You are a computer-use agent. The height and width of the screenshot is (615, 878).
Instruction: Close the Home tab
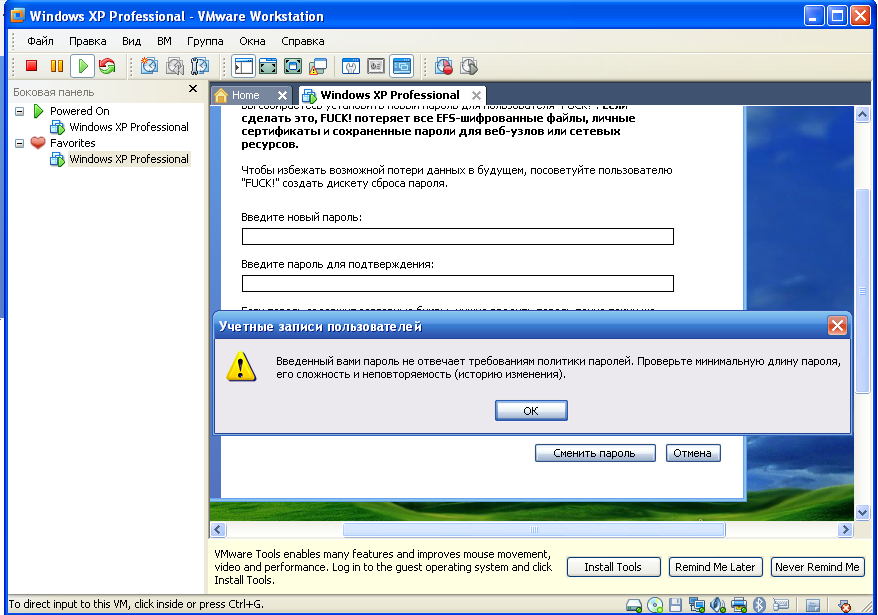pos(282,95)
